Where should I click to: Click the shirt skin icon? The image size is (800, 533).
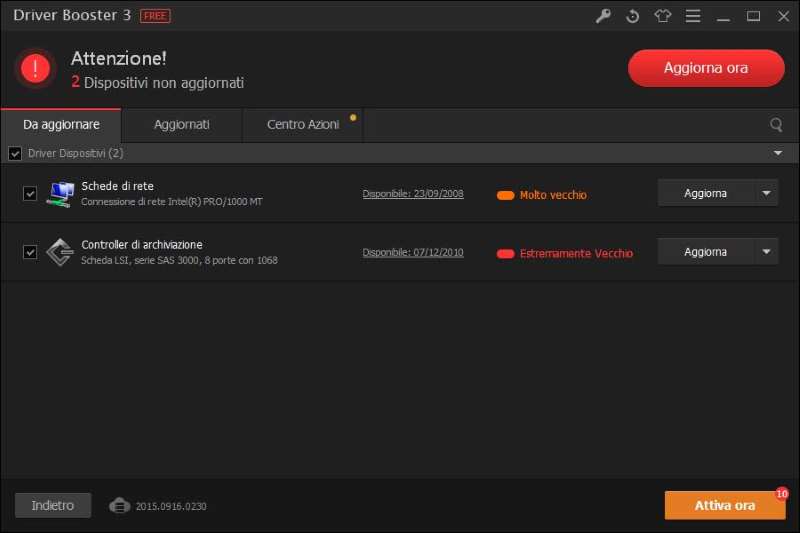(x=662, y=16)
